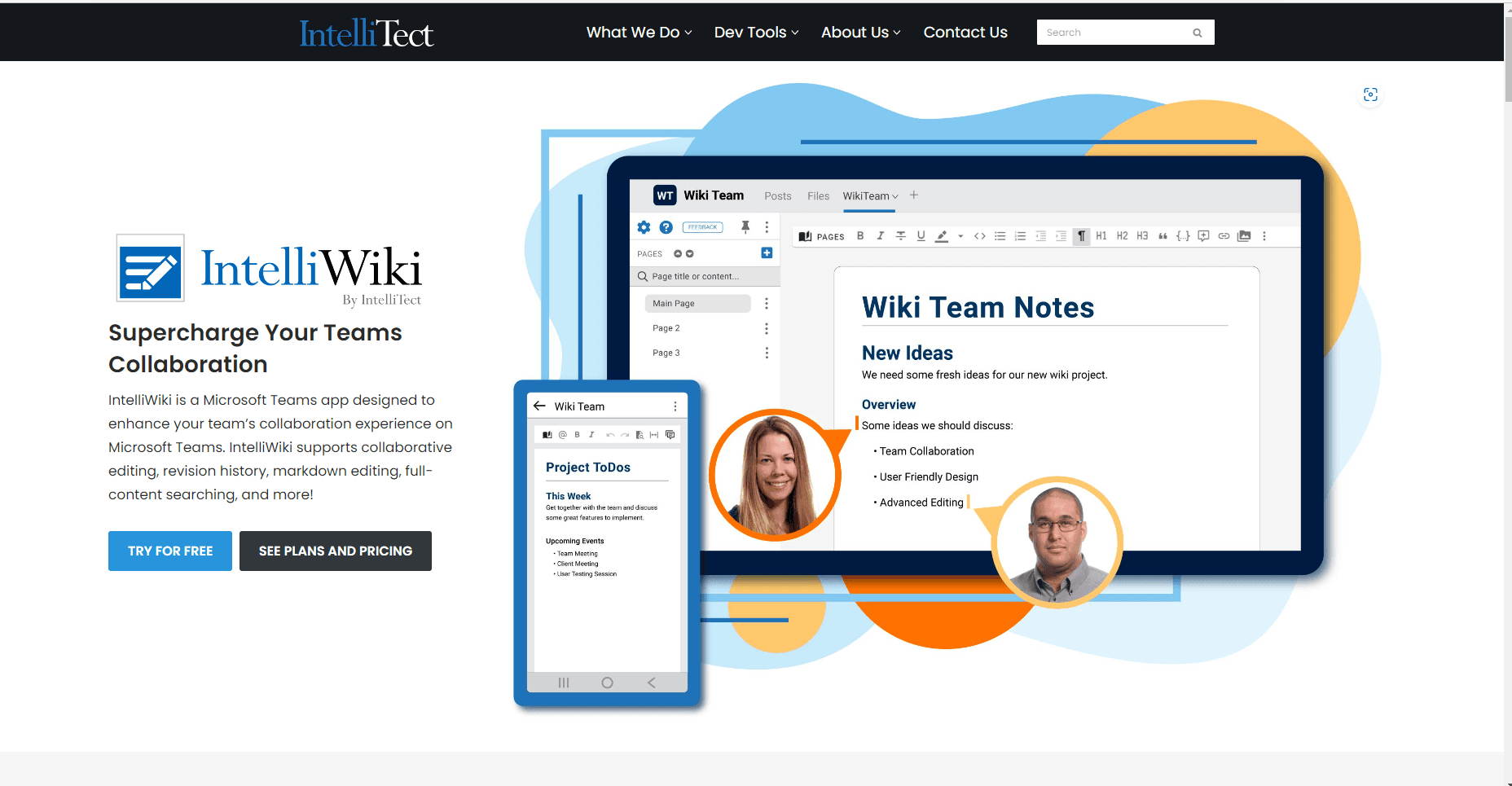Toggle the bulleted list icon
The image size is (1512, 786).
click(x=1000, y=236)
